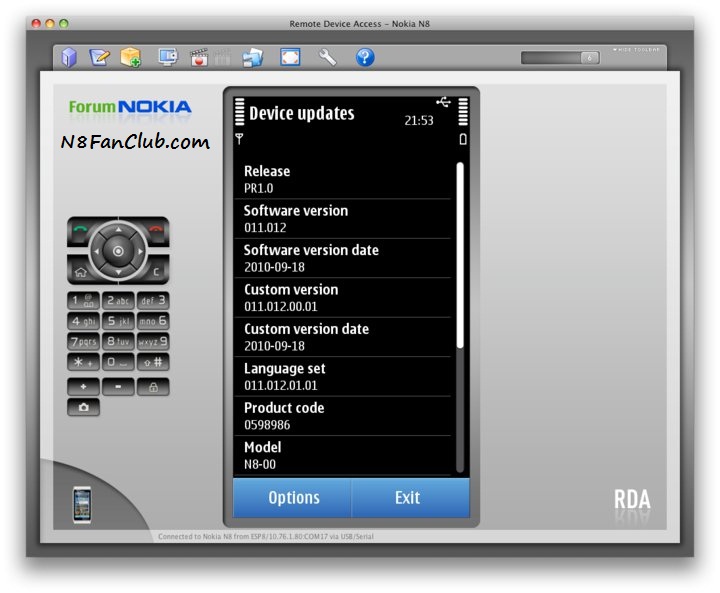Image resolution: width=720 pixels, height=593 pixels.
Task: Select the Language set row
Action: [343, 377]
